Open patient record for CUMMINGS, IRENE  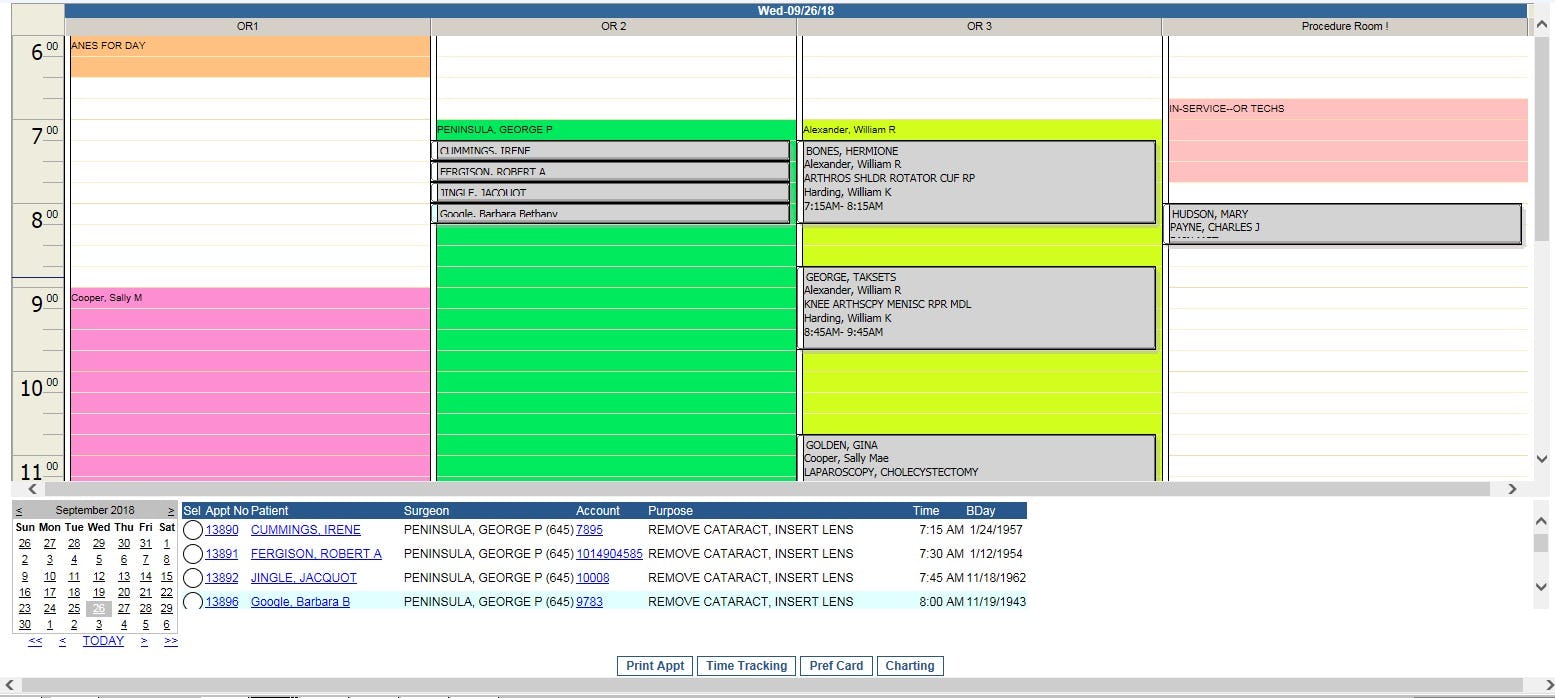(306, 529)
